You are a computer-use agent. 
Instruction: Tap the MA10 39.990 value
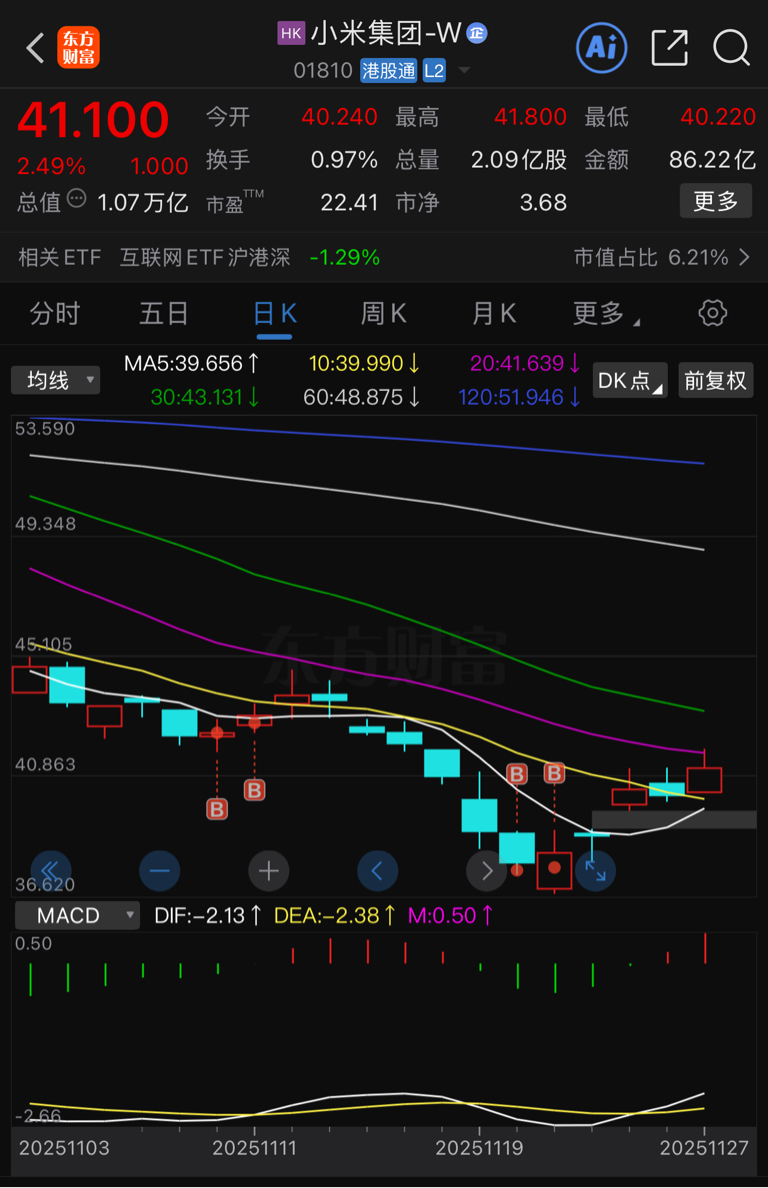(x=364, y=364)
